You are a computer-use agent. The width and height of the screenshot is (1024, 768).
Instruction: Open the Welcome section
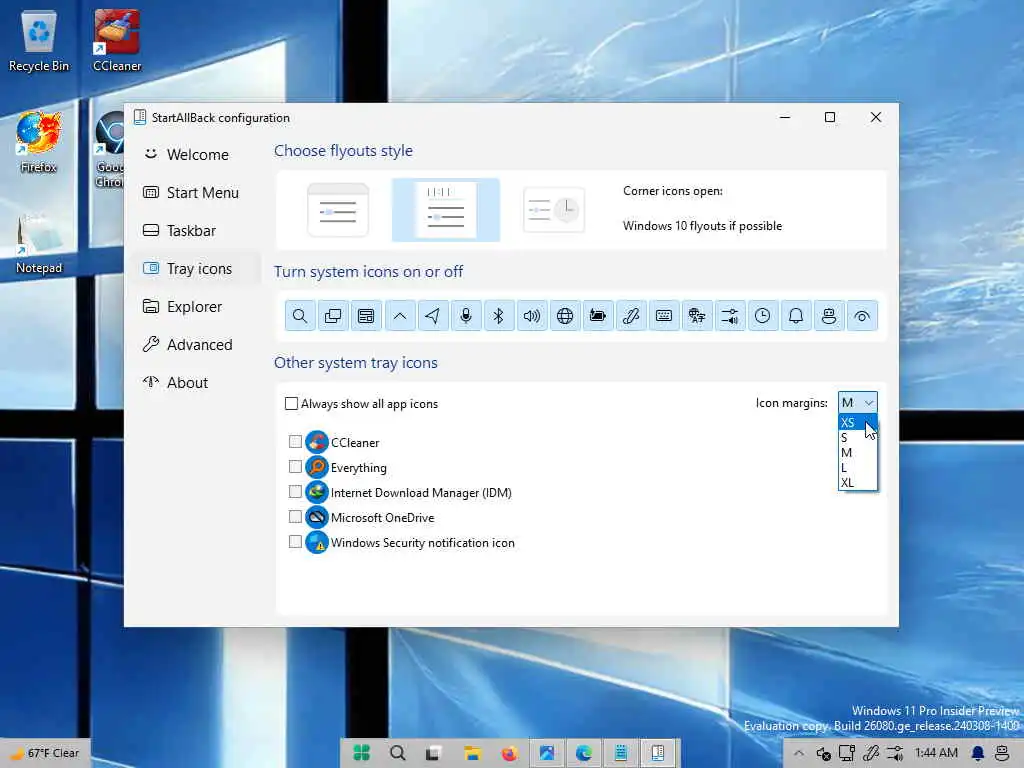pyautogui.click(x=195, y=155)
